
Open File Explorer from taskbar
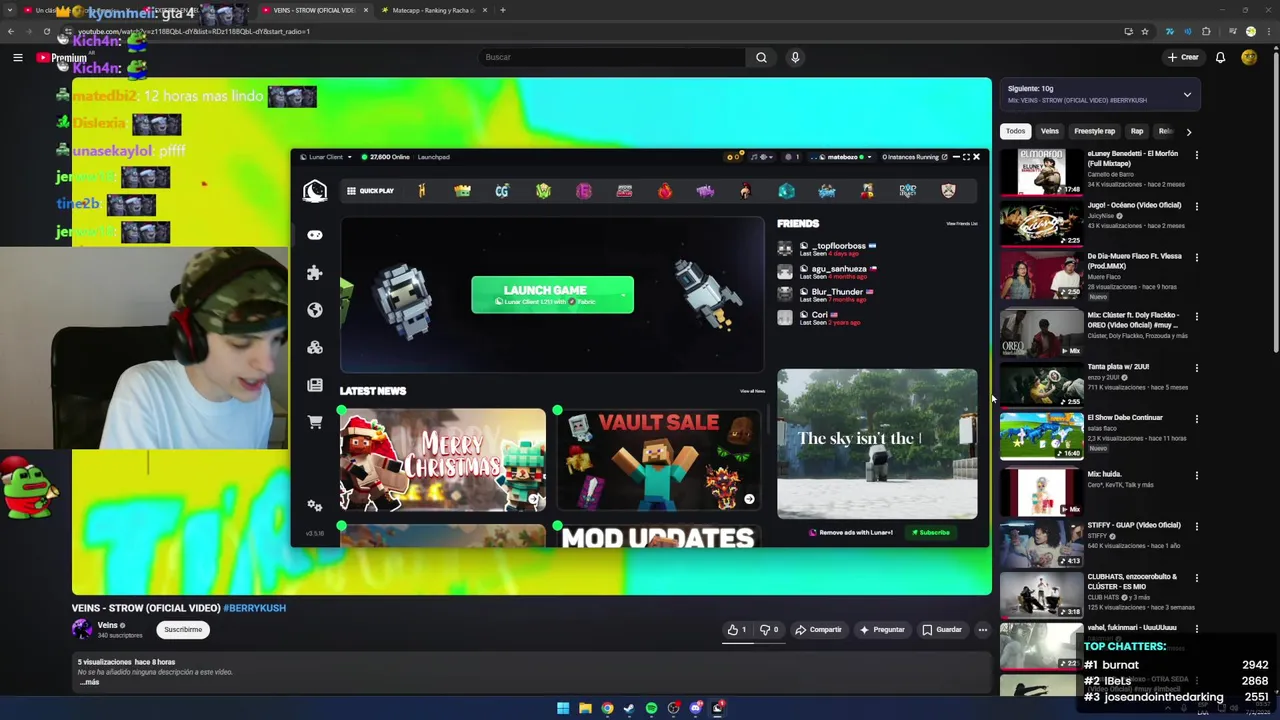tap(585, 708)
